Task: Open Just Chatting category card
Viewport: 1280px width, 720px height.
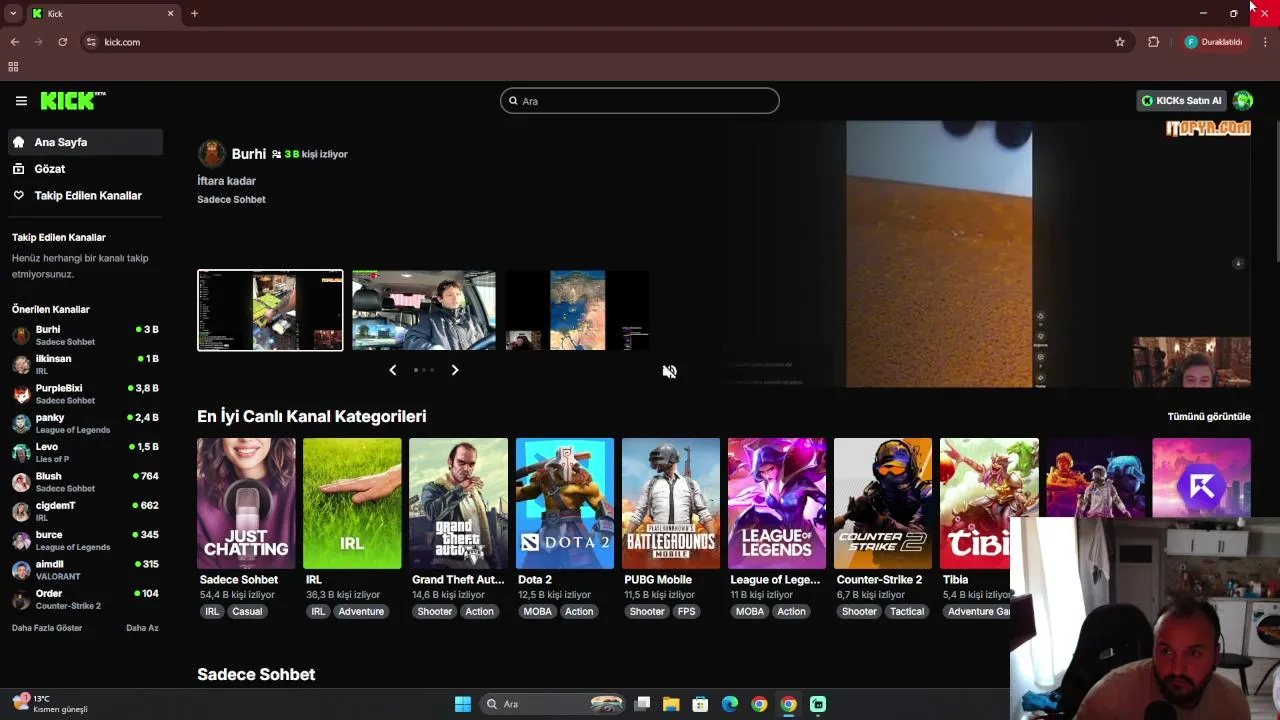Action: [246, 503]
